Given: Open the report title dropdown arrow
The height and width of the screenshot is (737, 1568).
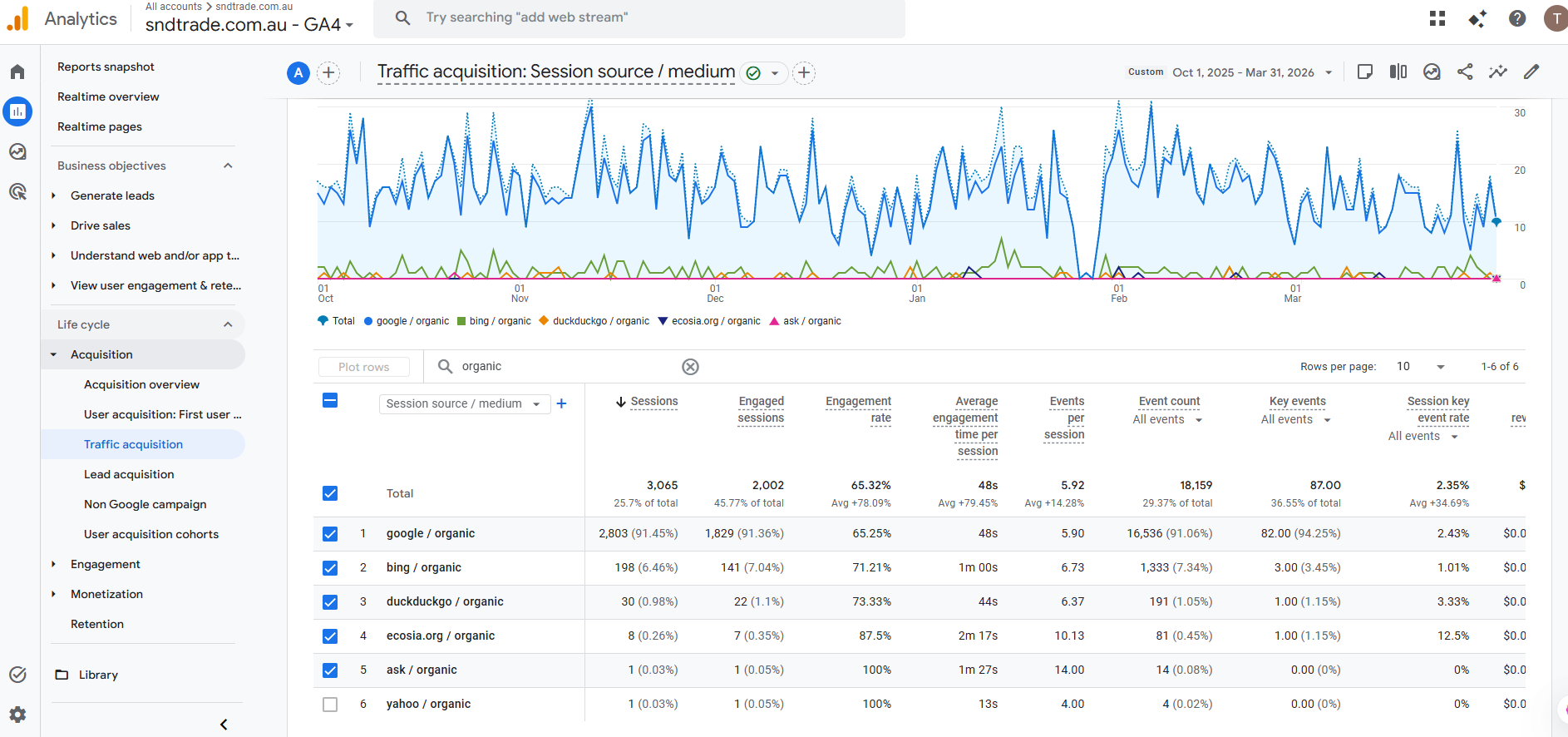Looking at the screenshot, I should 775,73.
